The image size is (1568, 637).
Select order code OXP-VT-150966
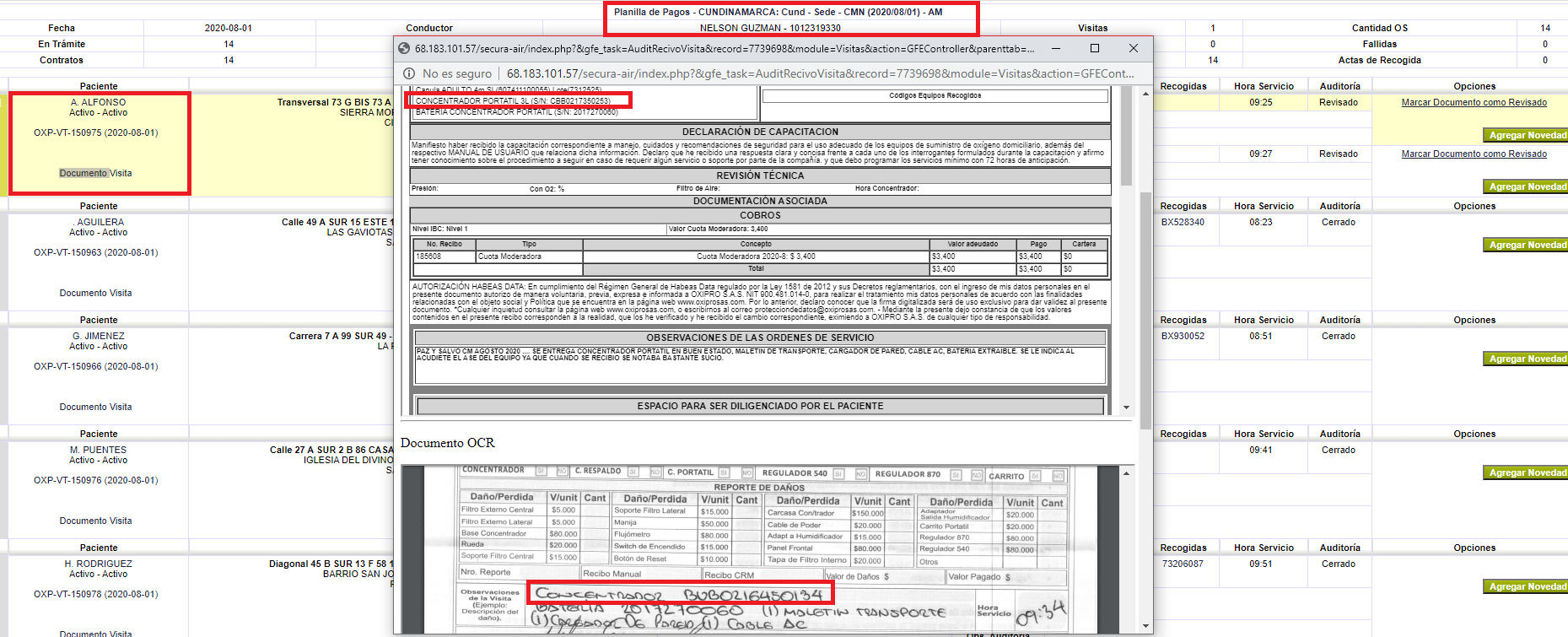click(x=95, y=366)
